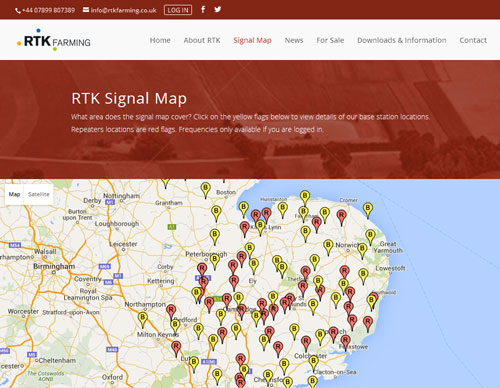
Task: Click the phone icon beside +44 07899 807389
Action: click(x=18, y=11)
